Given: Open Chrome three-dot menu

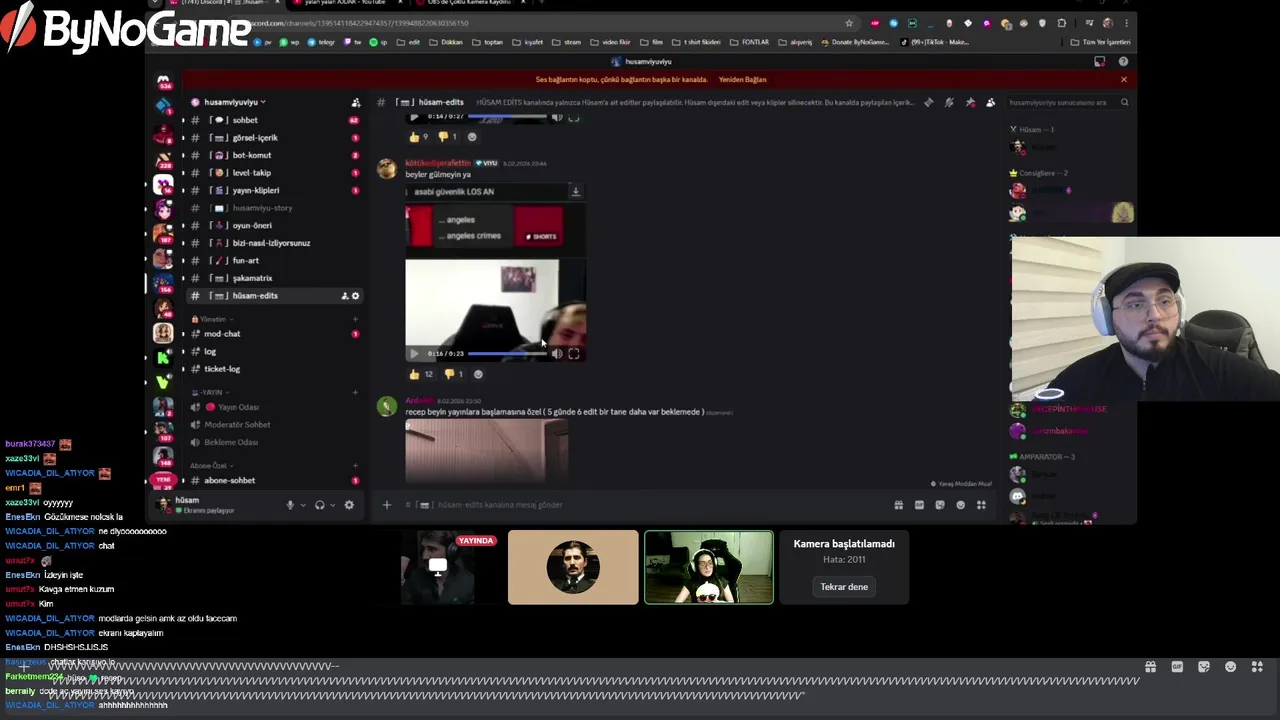Looking at the screenshot, I should (1127, 23).
